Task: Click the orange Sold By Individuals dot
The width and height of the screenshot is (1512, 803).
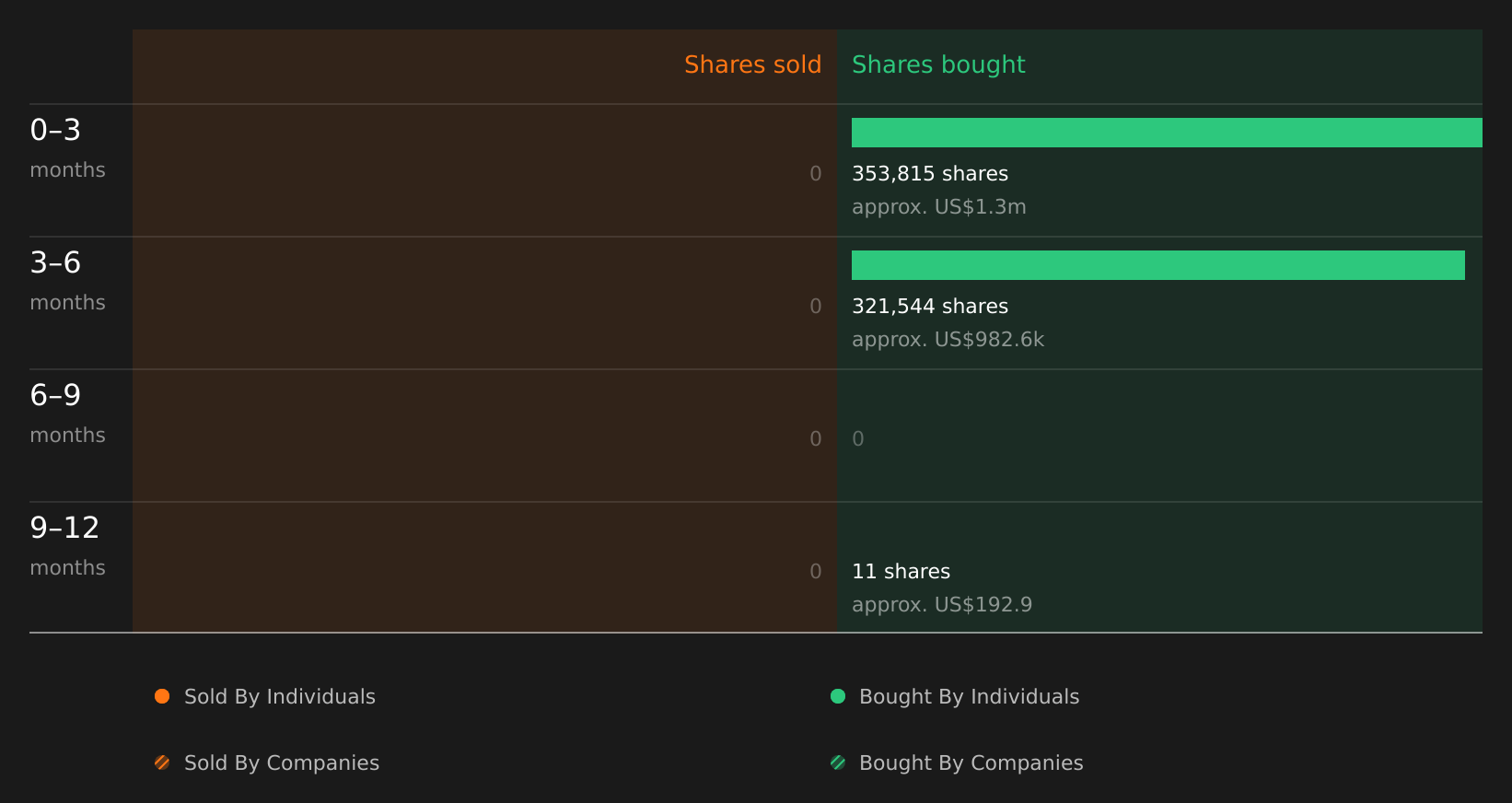Action: [x=162, y=696]
